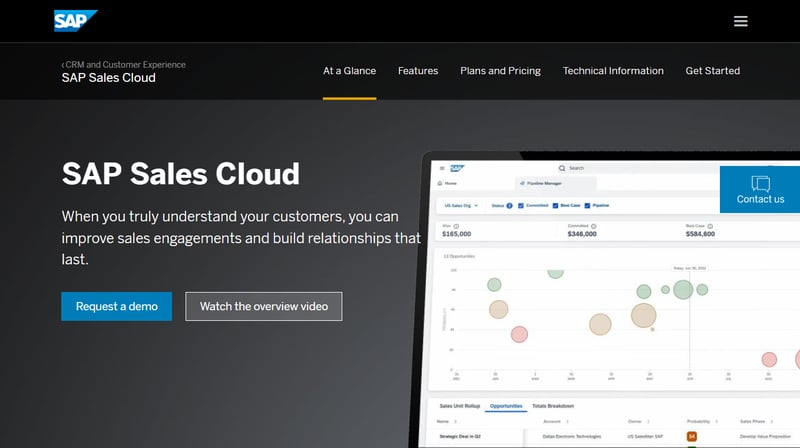The width and height of the screenshot is (800, 448).
Task: Open the Owner column menu
Action: (648, 421)
